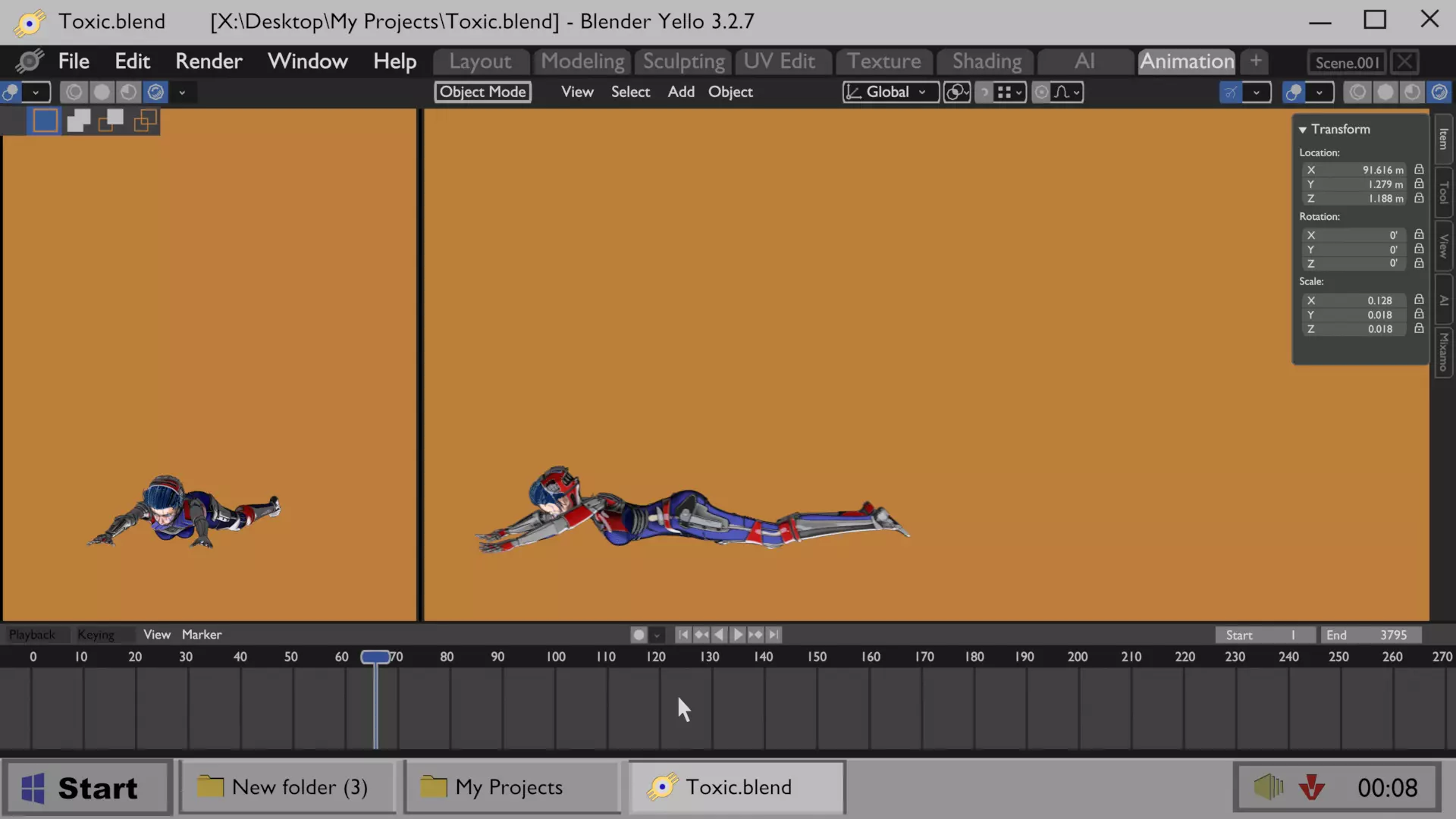Toggle the Location X lock
The height and width of the screenshot is (819, 1456).
tap(1419, 170)
